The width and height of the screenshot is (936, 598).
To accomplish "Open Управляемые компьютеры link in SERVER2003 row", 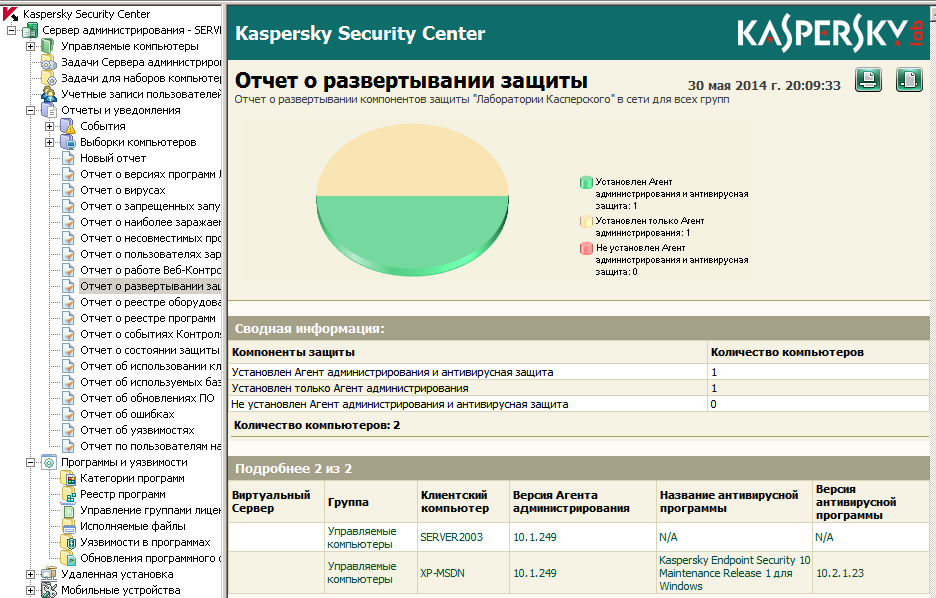I will (362, 538).
